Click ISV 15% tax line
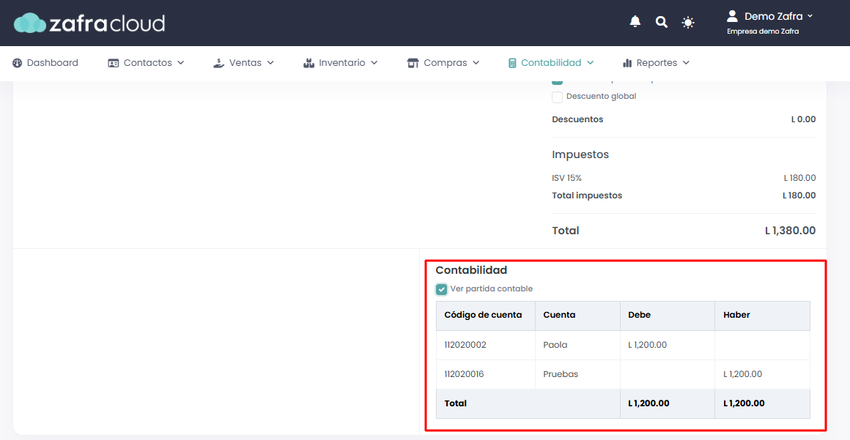This screenshot has width=850, height=440. (x=566, y=178)
